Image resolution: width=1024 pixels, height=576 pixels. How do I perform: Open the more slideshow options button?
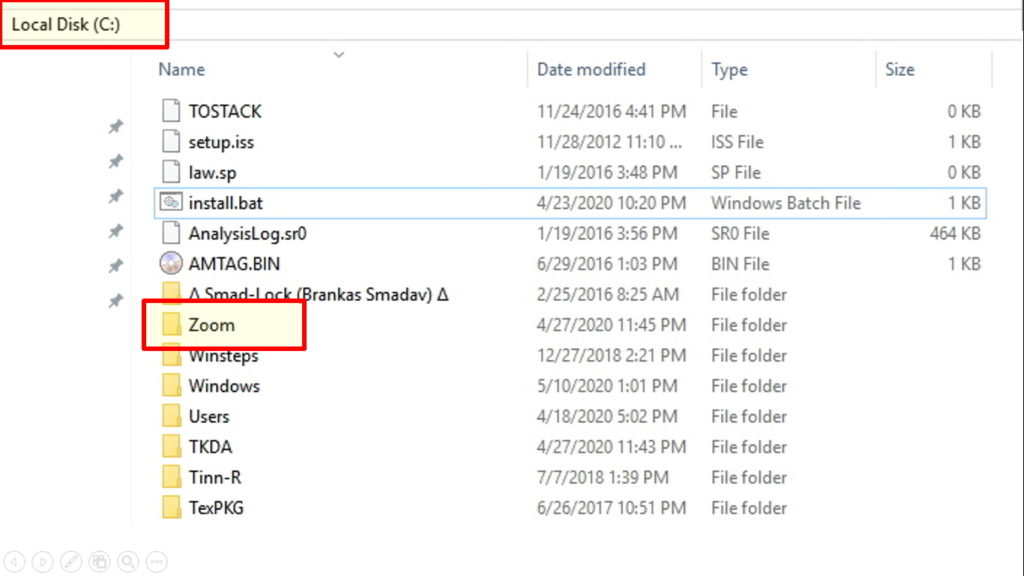point(155,561)
